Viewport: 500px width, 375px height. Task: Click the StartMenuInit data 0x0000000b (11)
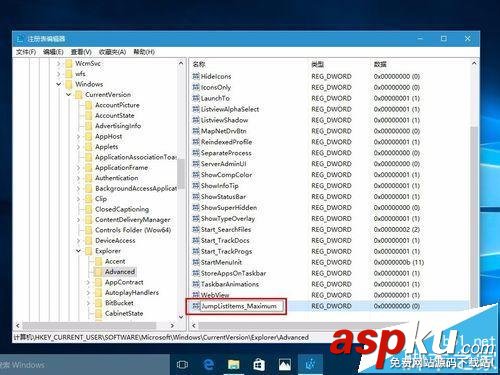399,262
